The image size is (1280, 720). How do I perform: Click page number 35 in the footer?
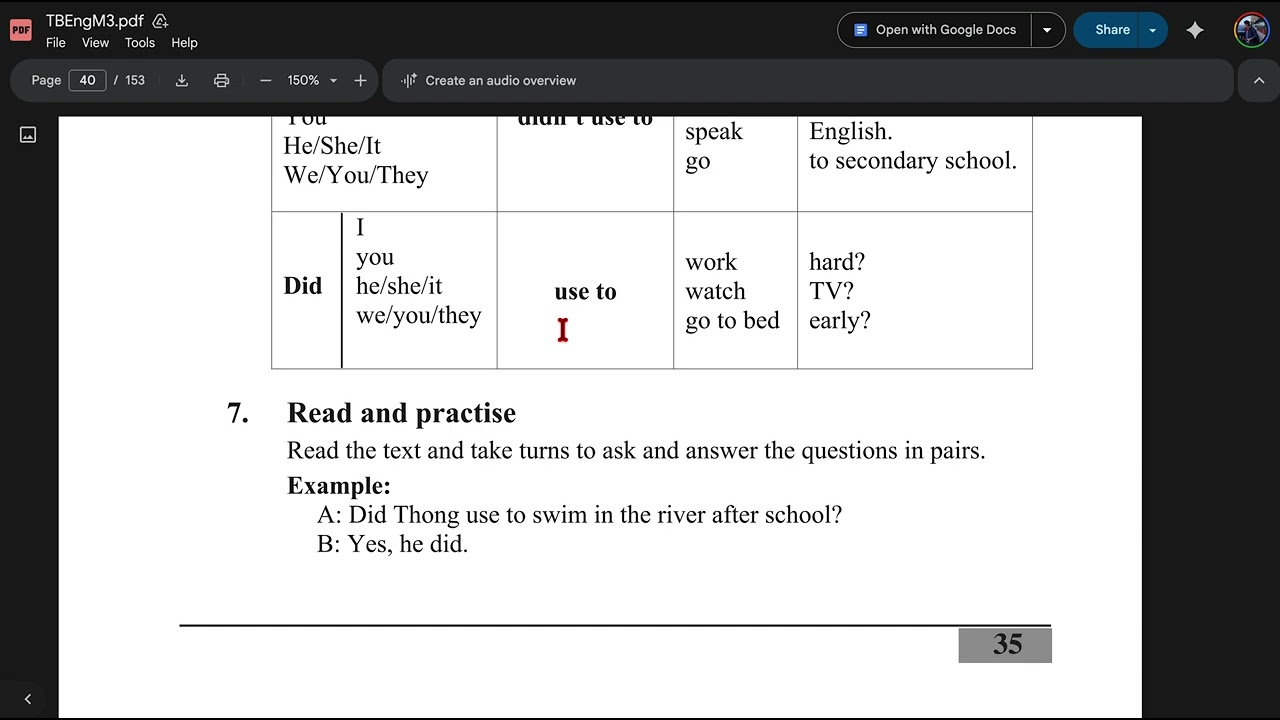click(x=1007, y=645)
